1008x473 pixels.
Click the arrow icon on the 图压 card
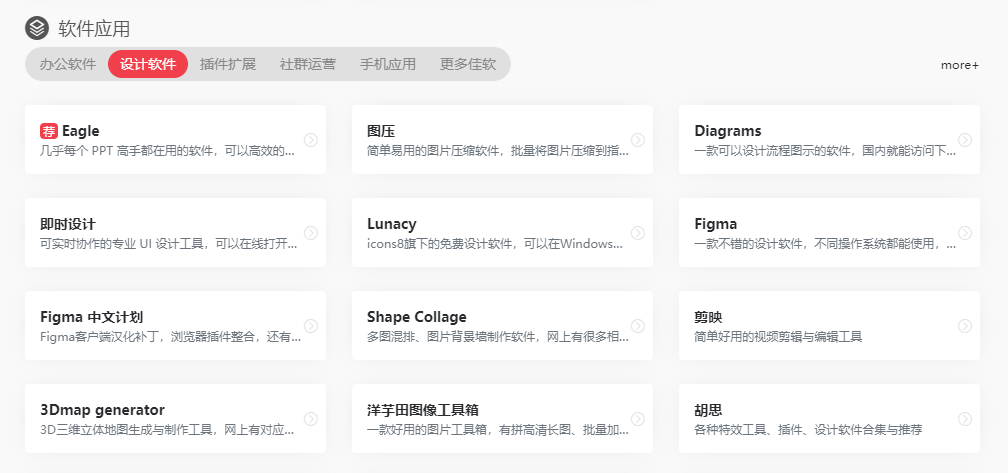point(638,139)
